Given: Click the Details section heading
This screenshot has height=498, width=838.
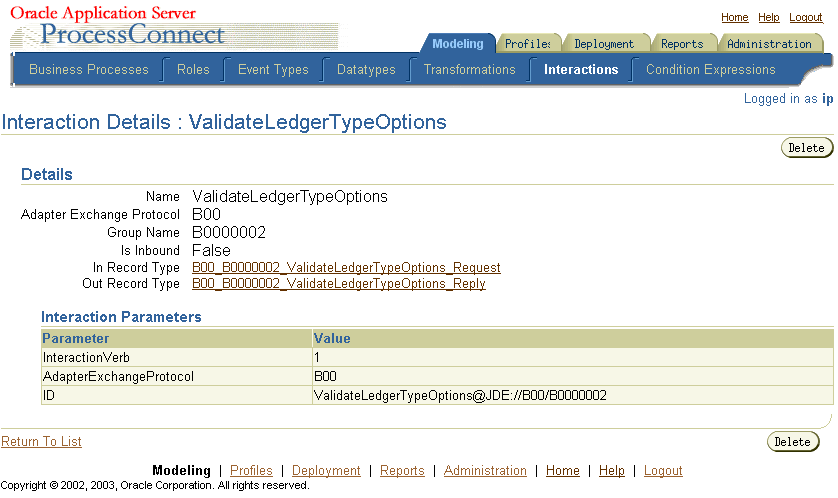Looking at the screenshot, I should (46, 175).
